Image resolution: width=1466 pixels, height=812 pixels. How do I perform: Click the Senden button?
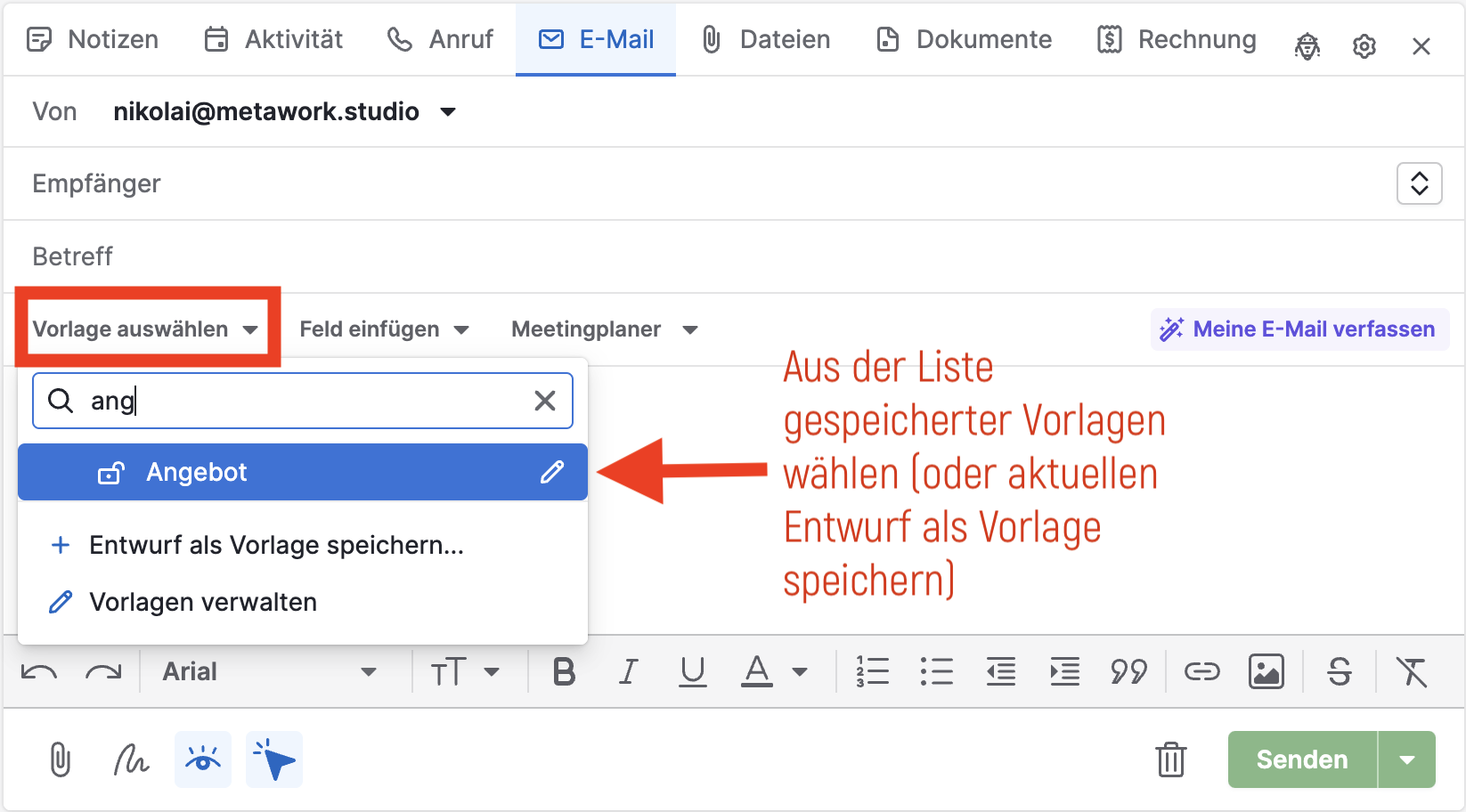click(x=1302, y=760)
